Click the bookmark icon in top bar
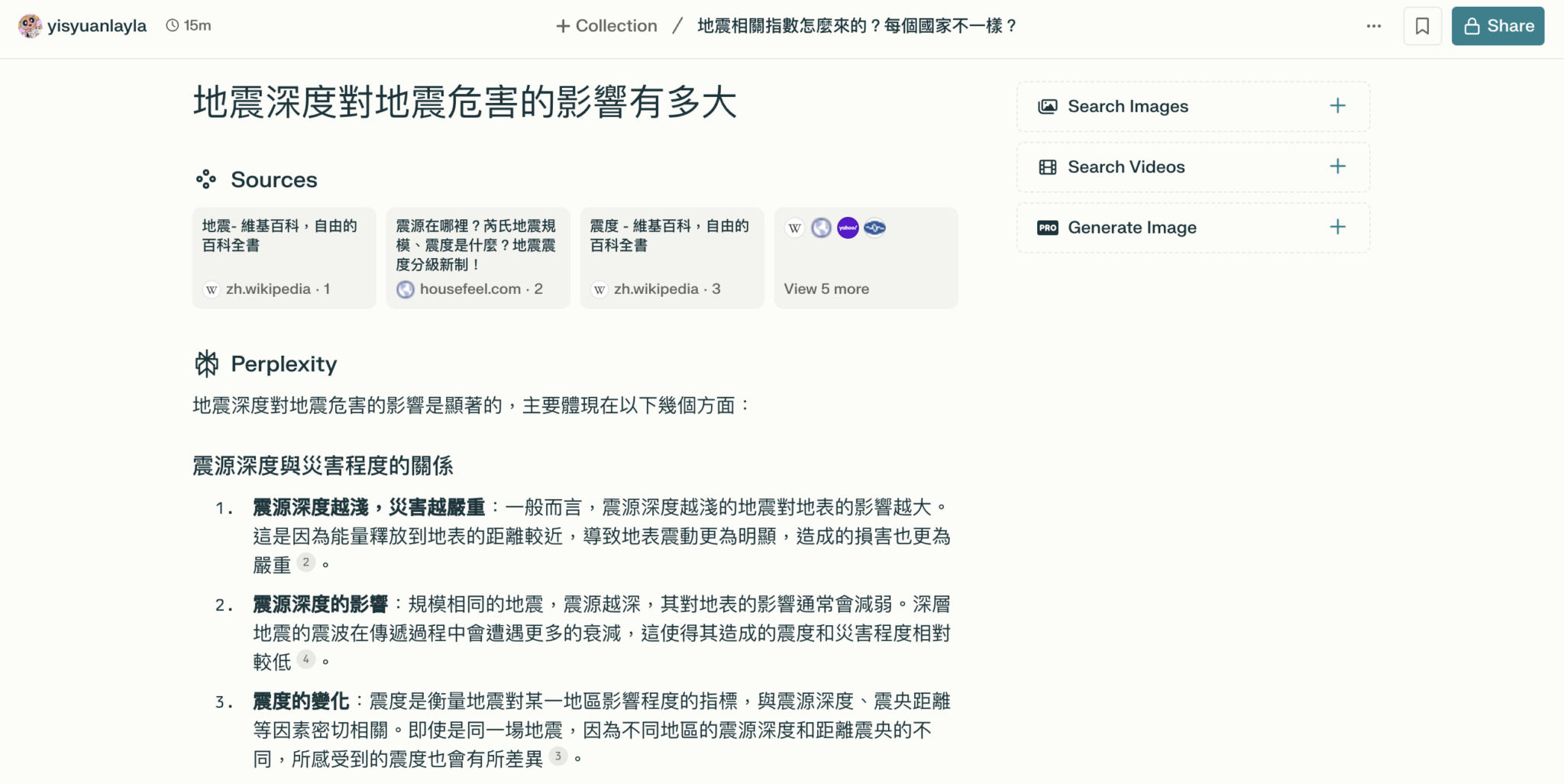 pyautogui.click(x=1422, y=26)
